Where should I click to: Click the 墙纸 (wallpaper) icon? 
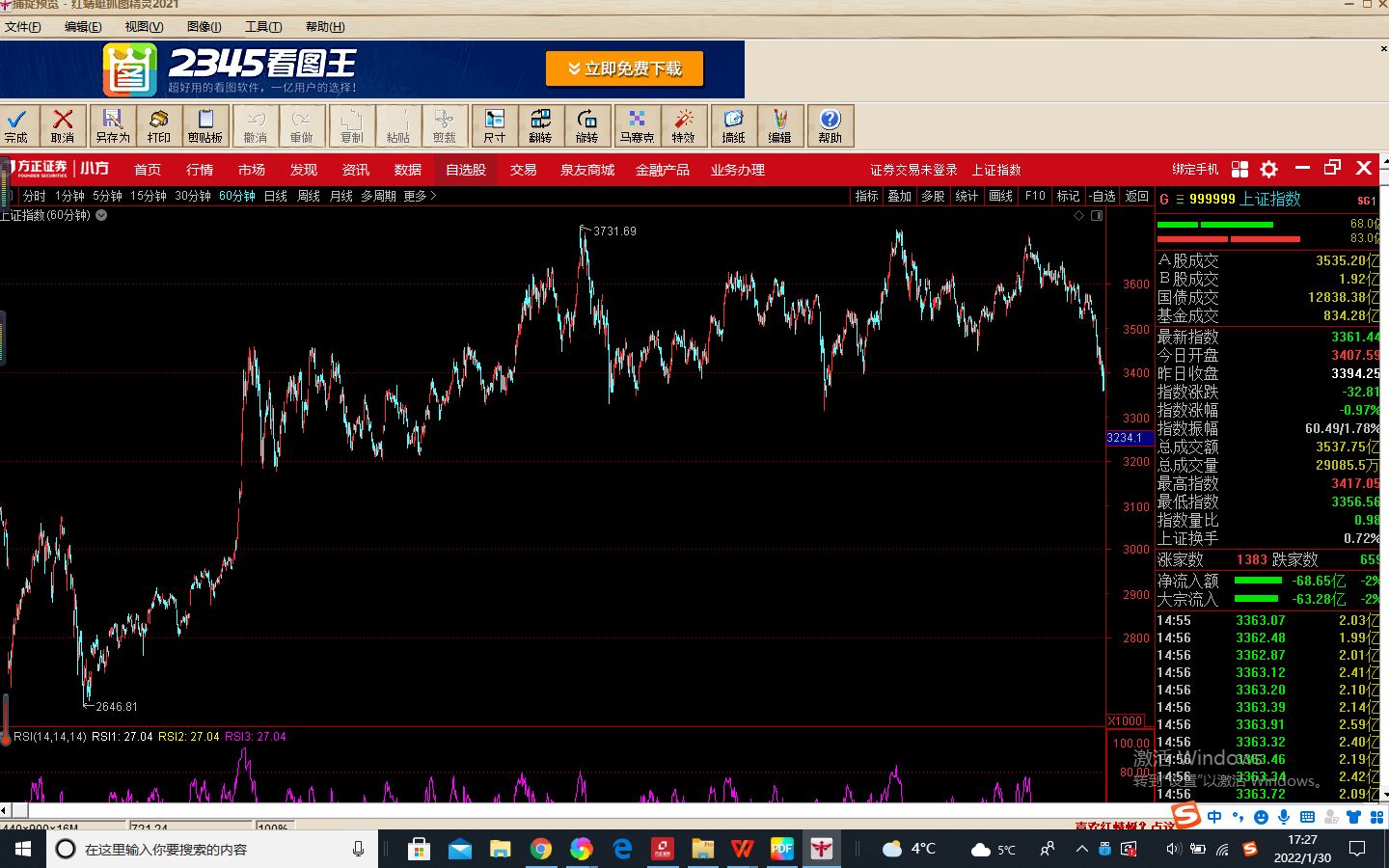pyautogui.click(x=734, y=126)
